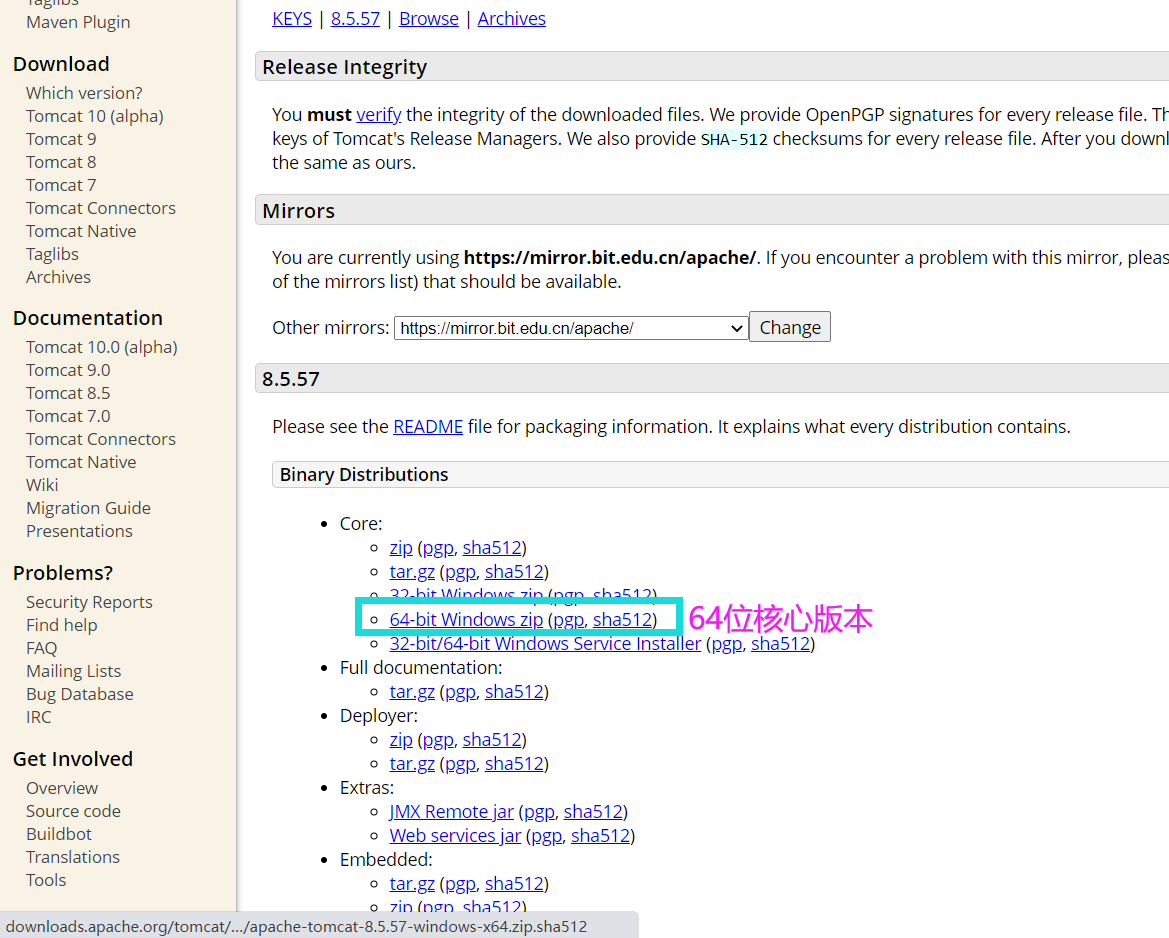Open pgp link for Core tar.gz
This screenshot has width=1169, height=938.
pyautogui.click(x=461, y=571)
